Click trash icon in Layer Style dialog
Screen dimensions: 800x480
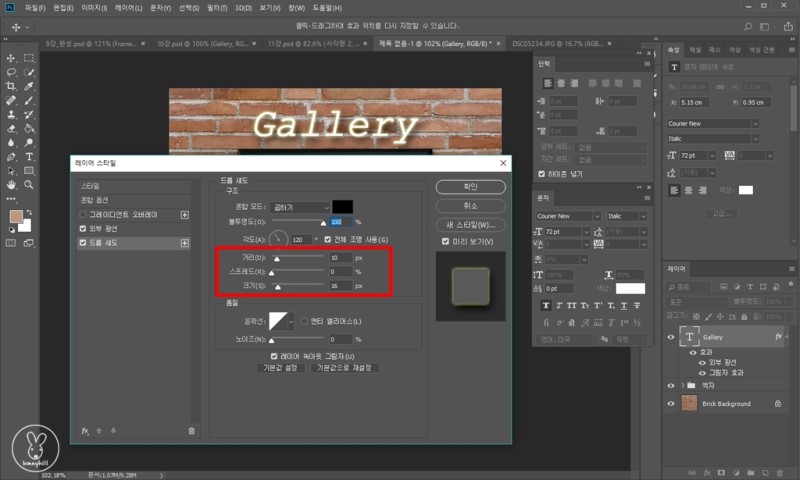click(x=192, y=430)
